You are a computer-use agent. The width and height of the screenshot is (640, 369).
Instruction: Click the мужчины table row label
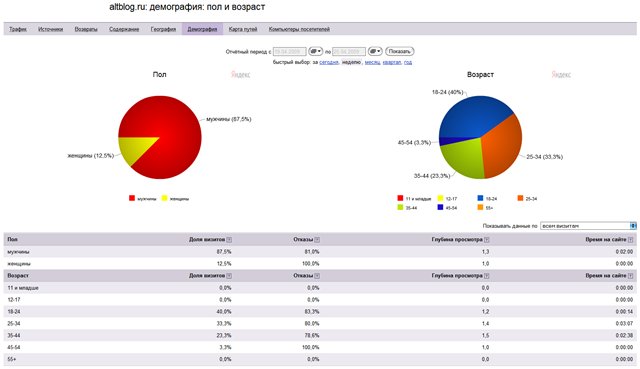tap(18, 252)
